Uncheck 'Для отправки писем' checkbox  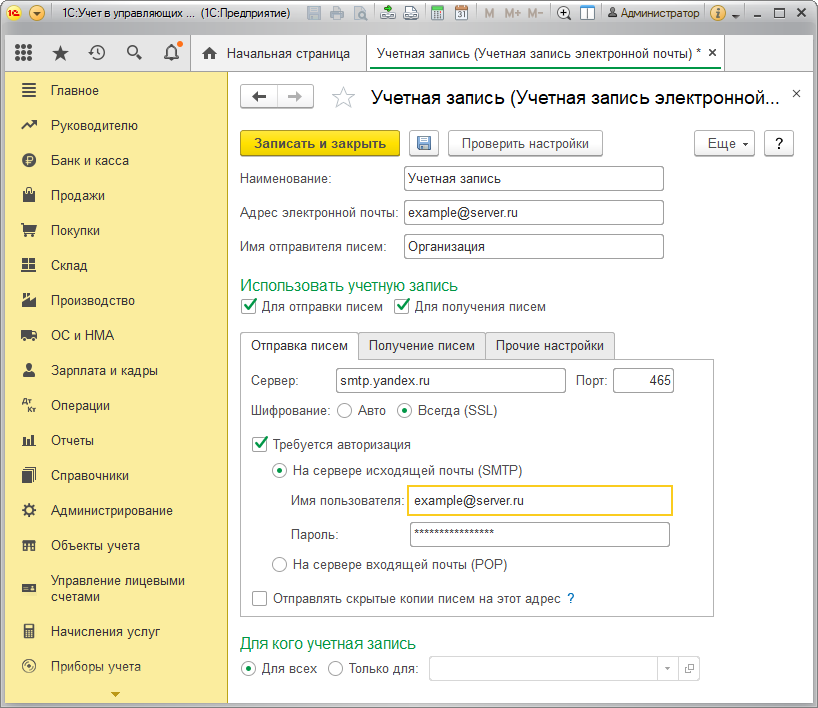coord(249,306)
